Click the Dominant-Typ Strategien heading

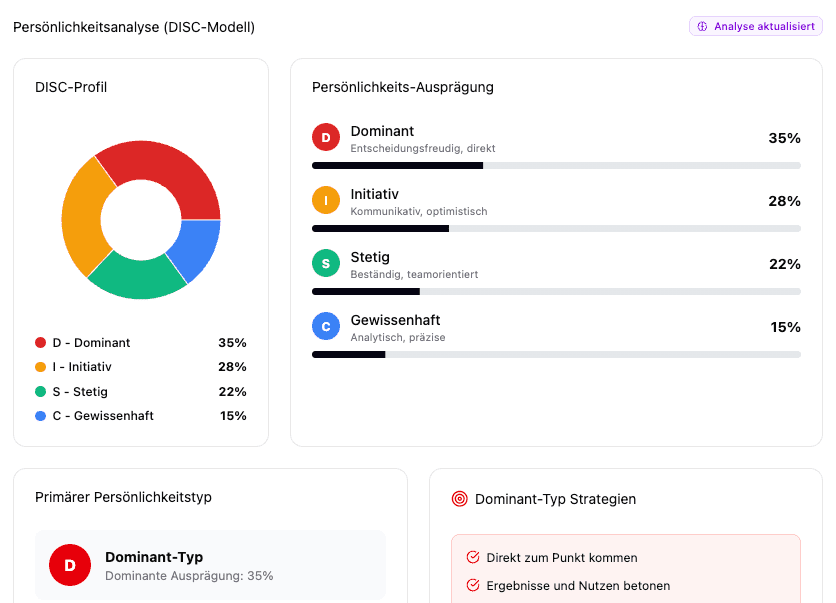tap(556, 500)
